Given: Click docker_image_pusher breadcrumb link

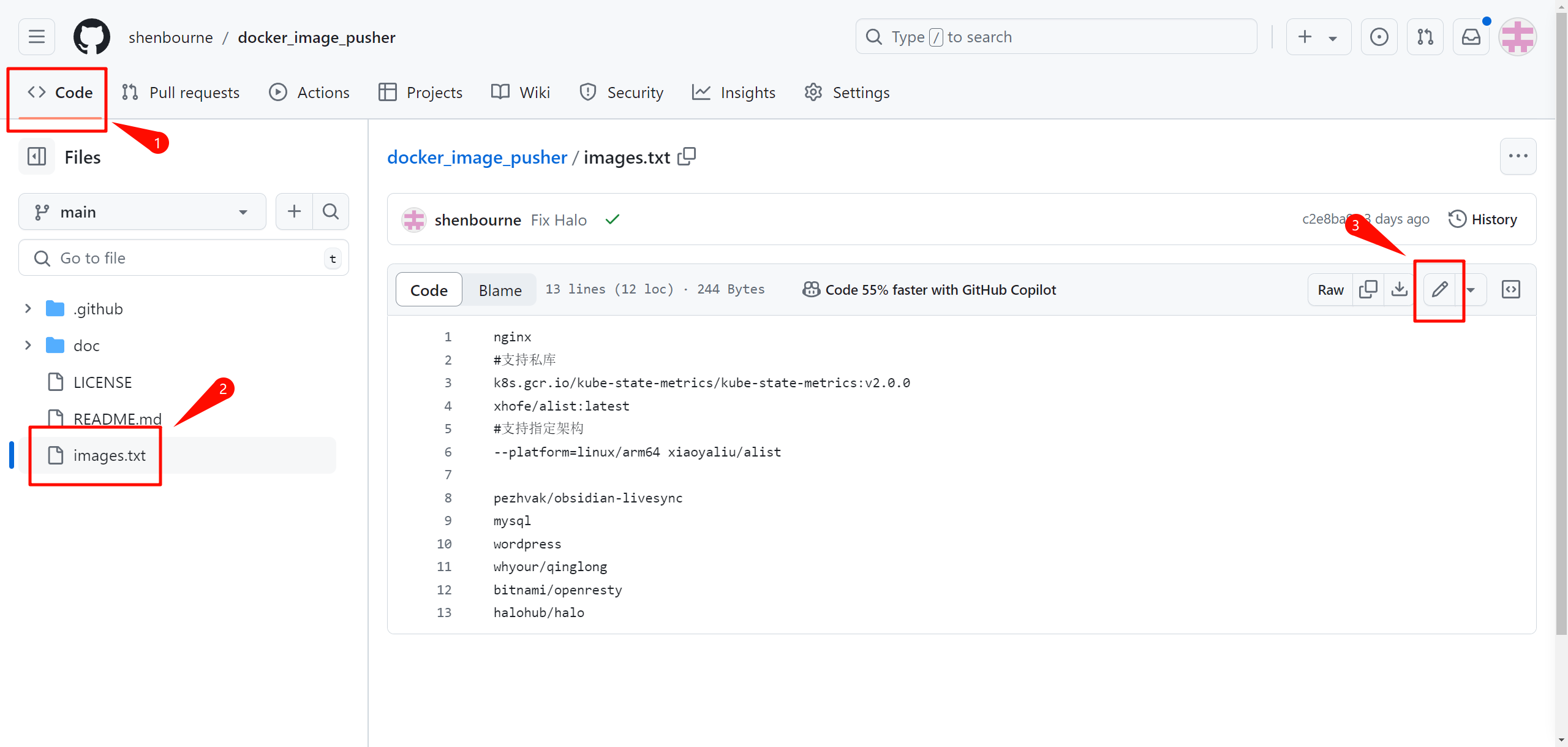Looking at the screenshot, I should click(x=477, y=157).
